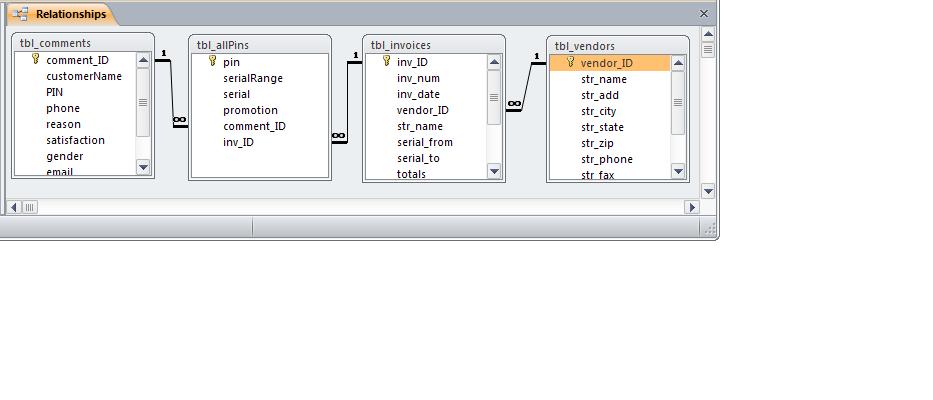Select the serial field in tbl_allPins

[237, 94]
